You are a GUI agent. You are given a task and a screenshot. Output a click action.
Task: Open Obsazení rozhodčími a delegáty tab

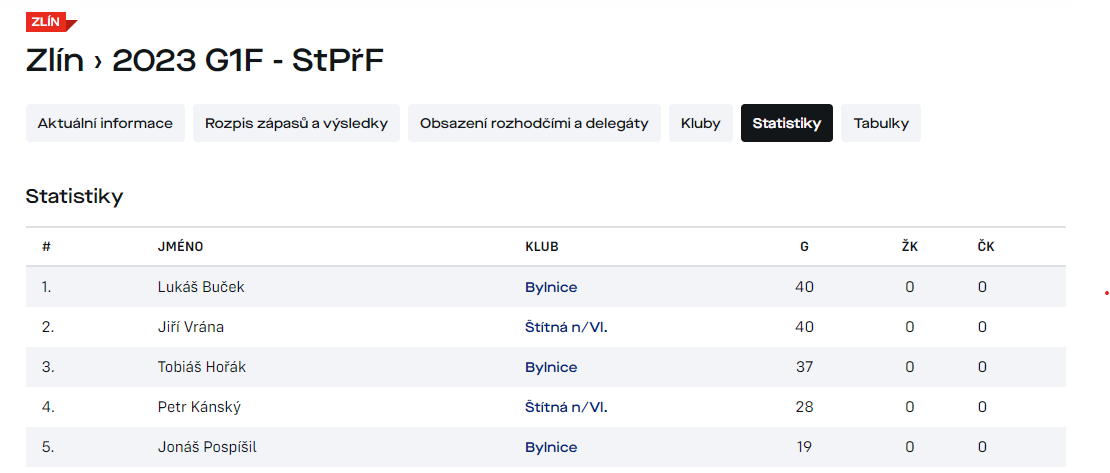coord(534,123)
